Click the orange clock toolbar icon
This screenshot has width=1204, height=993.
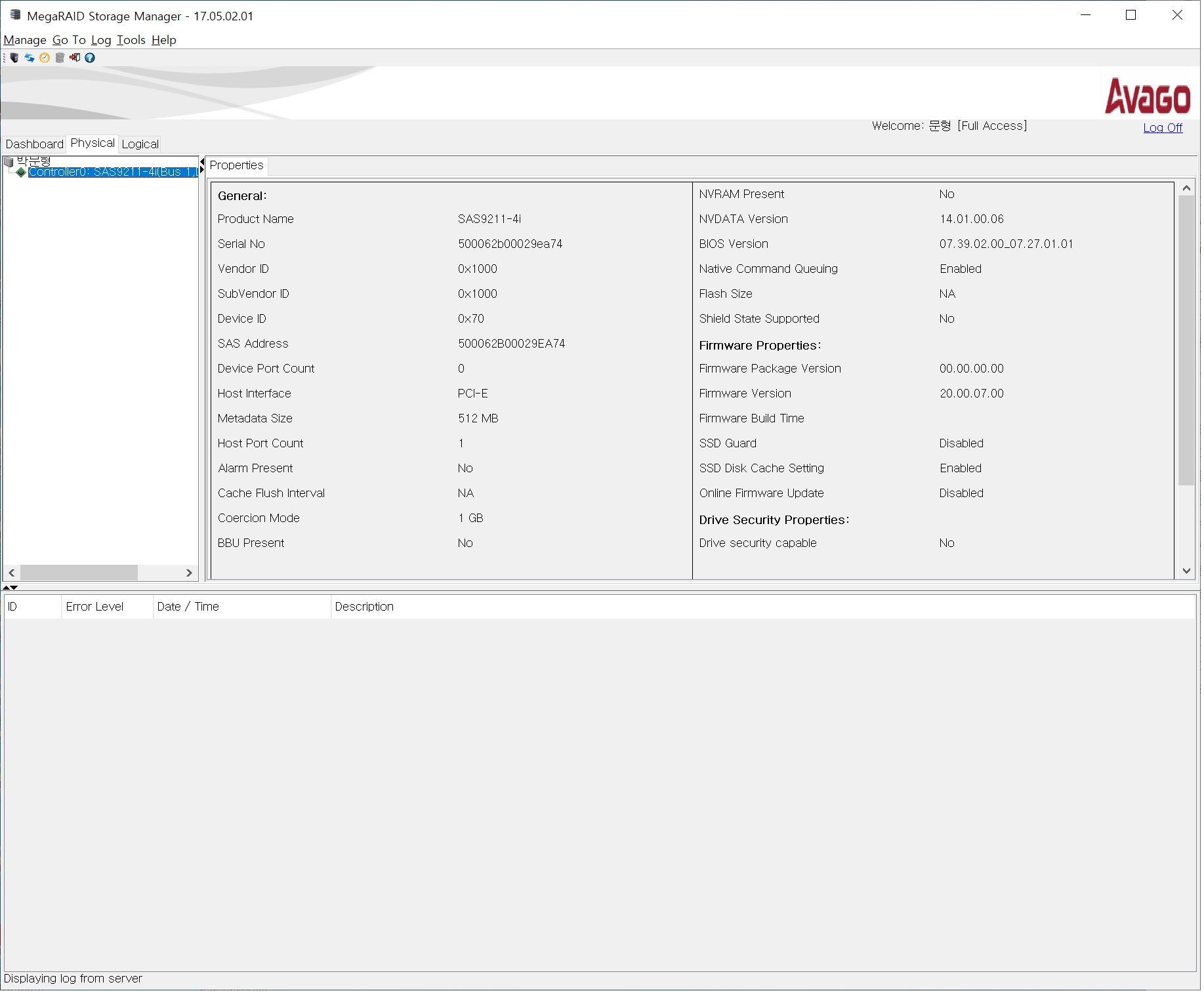coord(45,58)
